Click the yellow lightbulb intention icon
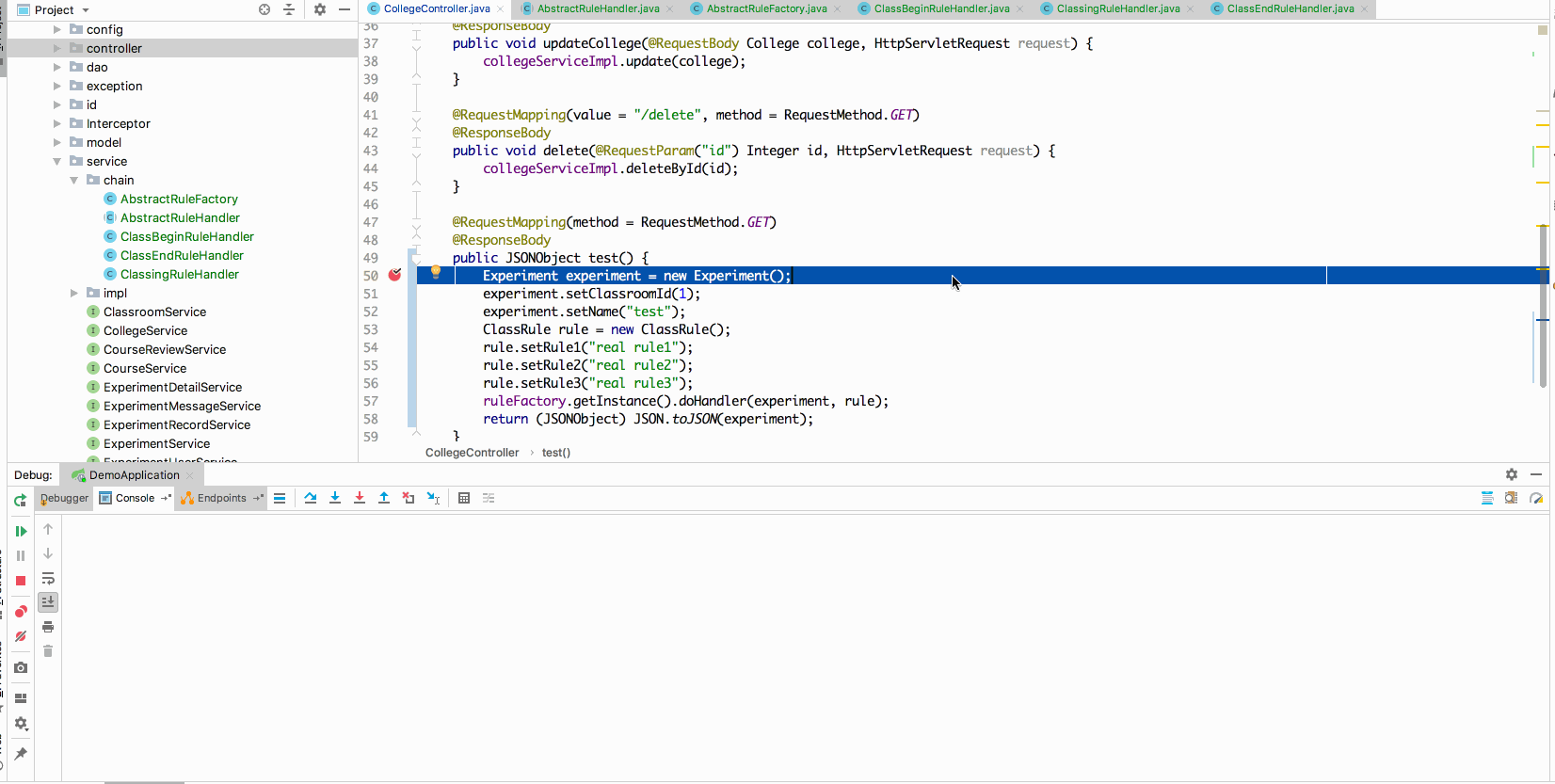Image resolution: width=1555 pixels, height=784 pixels. pyautogui.click(x=436, y=272)
